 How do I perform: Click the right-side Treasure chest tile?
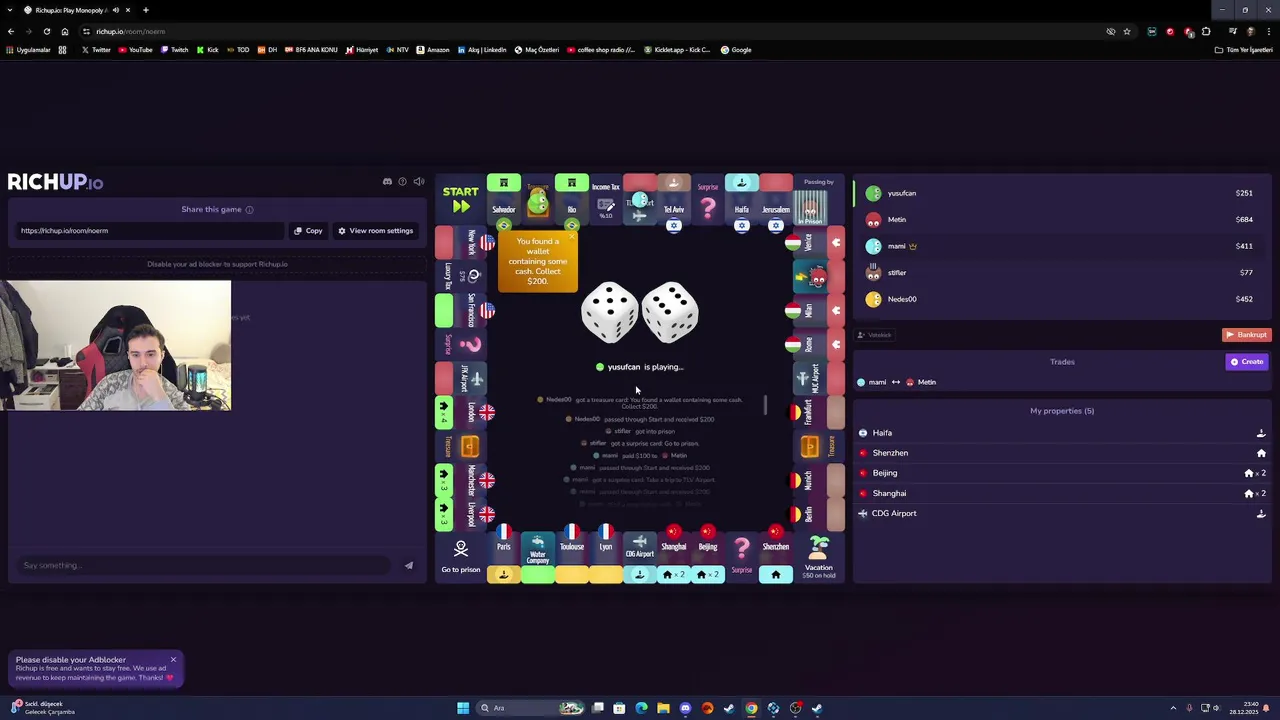[818, 447]
